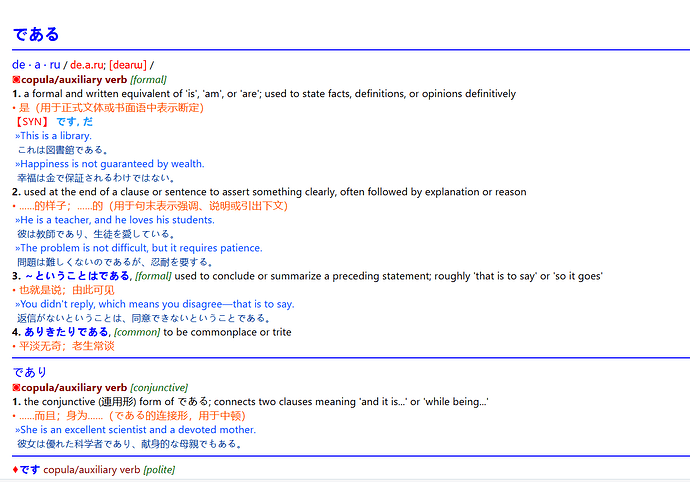Open the phrase link ありきたりである
690x482 pixels.
tap(66, 332)
